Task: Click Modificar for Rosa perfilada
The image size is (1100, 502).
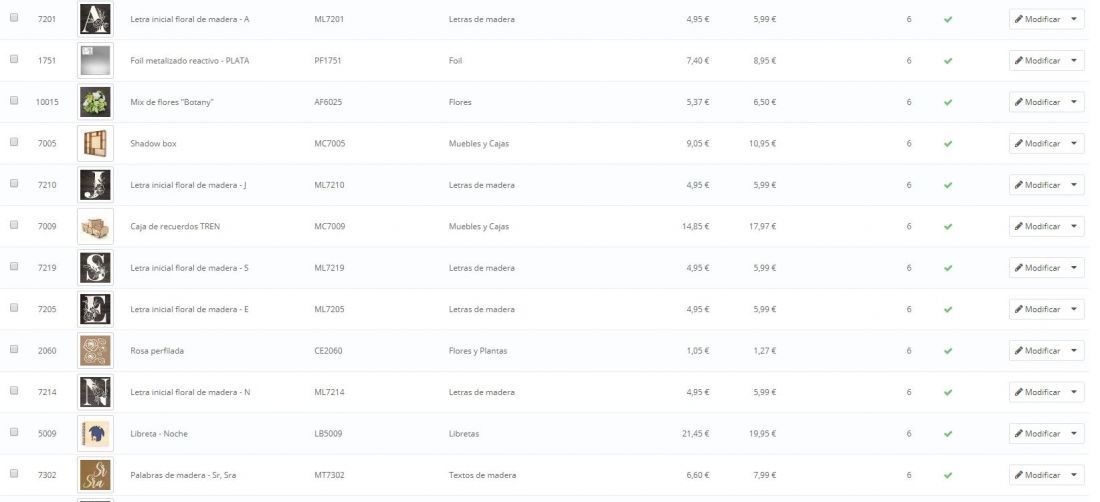Action: click(1038, 351)
